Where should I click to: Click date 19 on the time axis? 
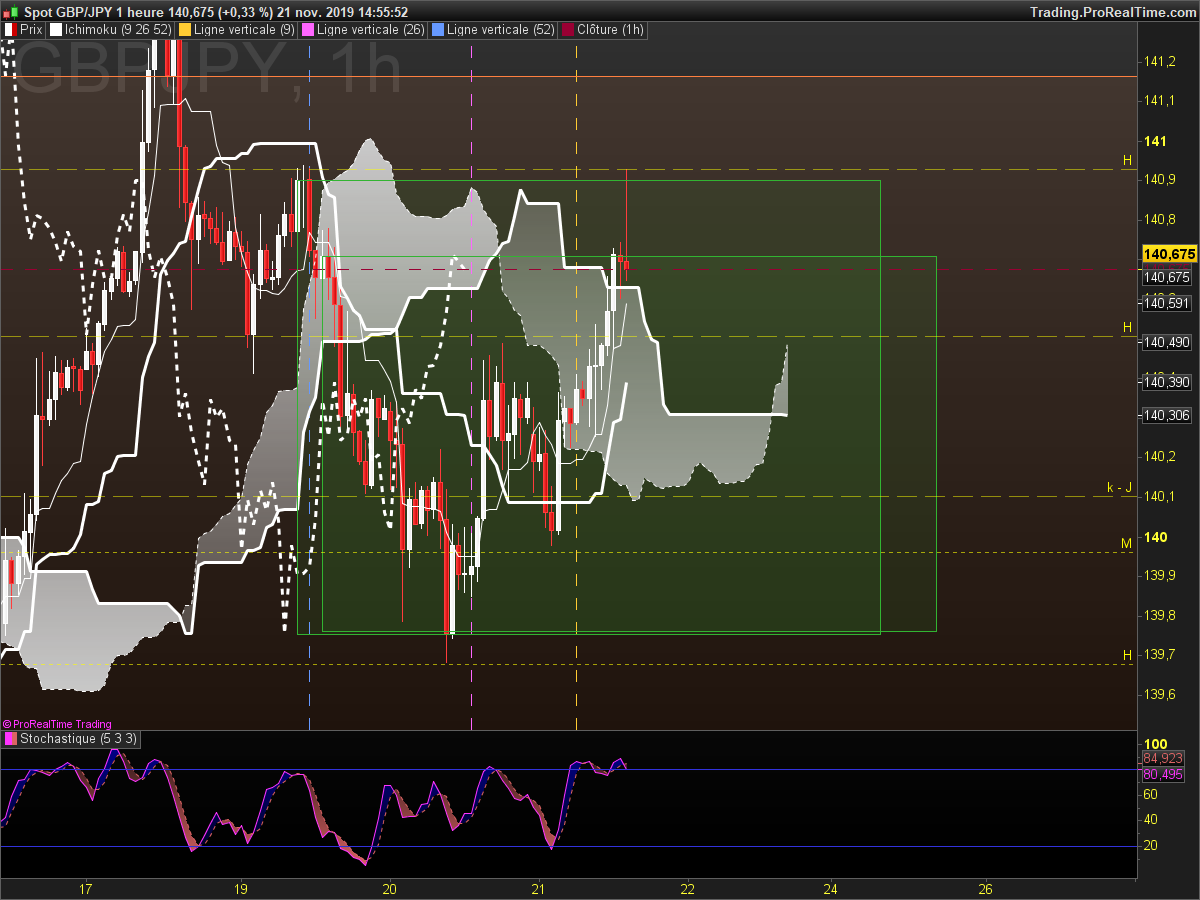point(241,888)
